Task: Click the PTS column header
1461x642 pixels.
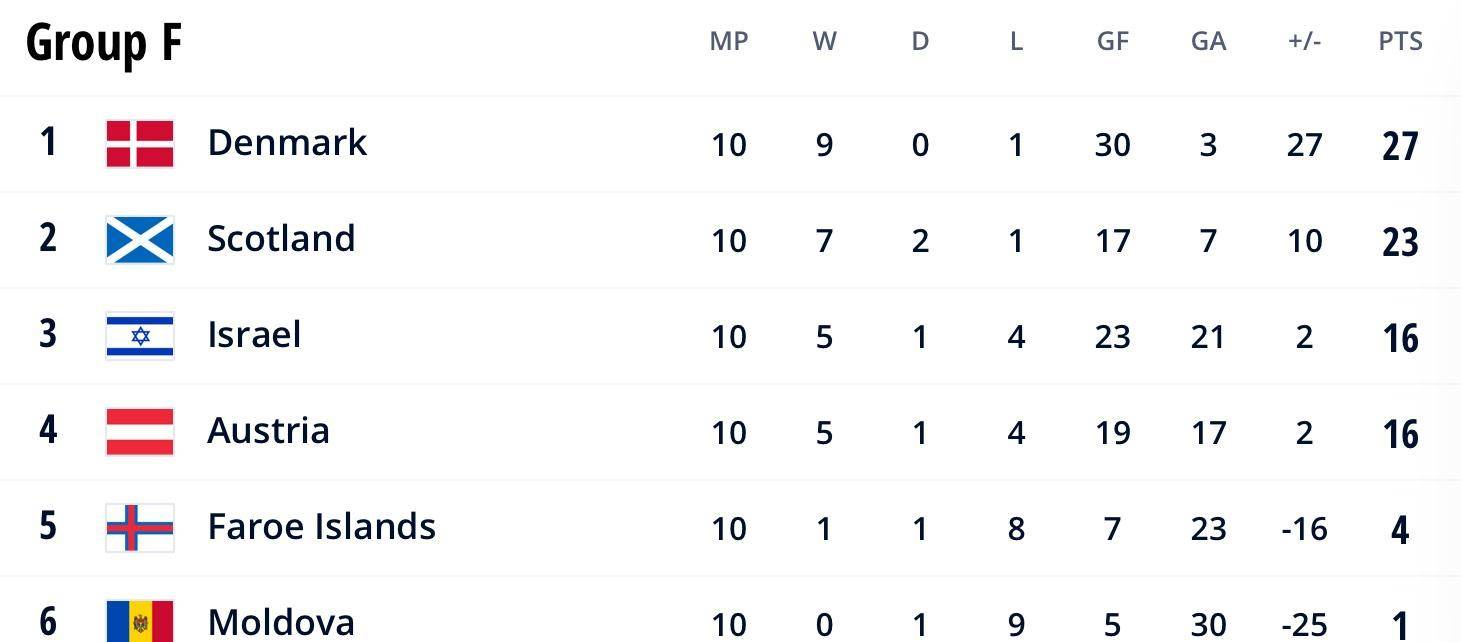Action: tap(1400, 41)
